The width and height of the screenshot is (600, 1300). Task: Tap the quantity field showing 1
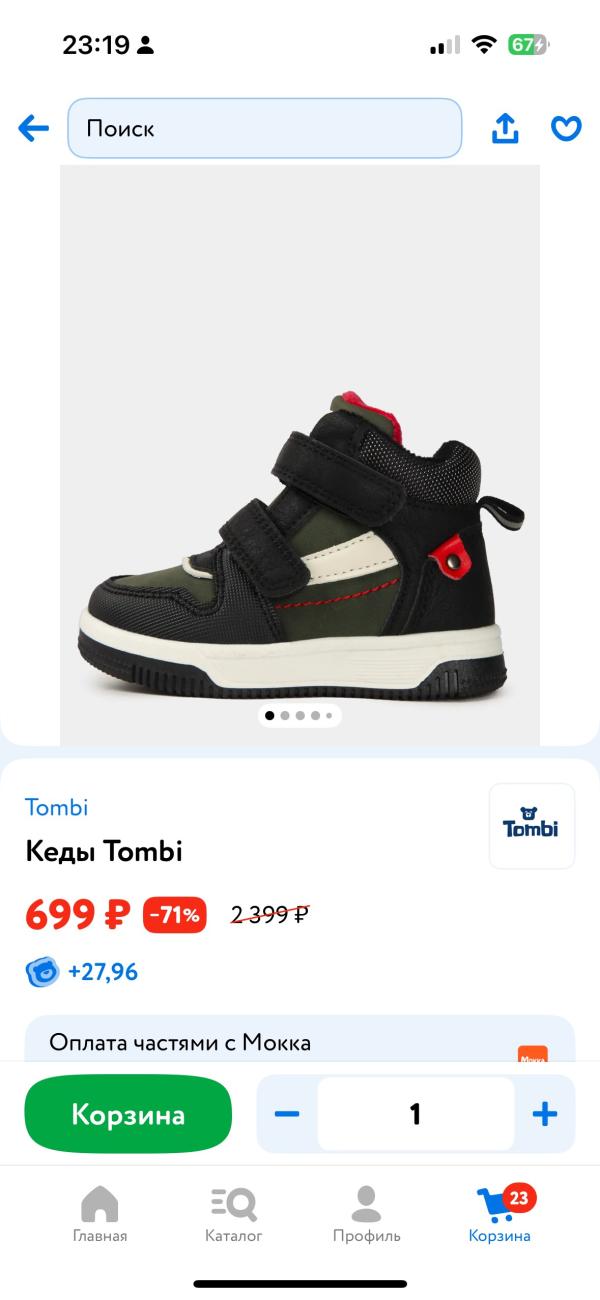pyautogui.click(x=416, y=1114)
